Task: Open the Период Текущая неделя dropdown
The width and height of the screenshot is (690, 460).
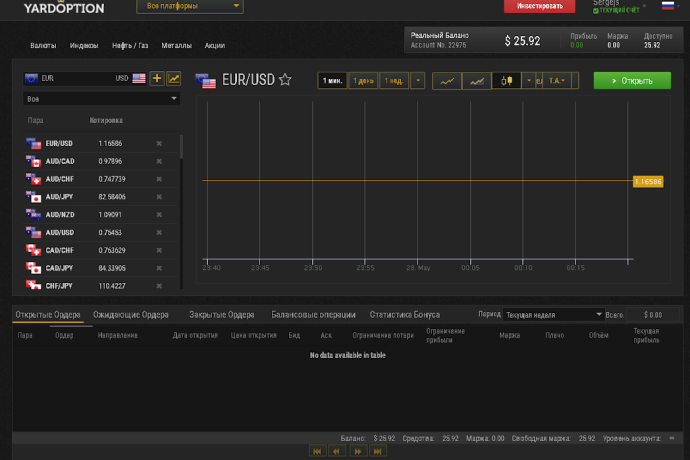Action: (x=554, y=315)
